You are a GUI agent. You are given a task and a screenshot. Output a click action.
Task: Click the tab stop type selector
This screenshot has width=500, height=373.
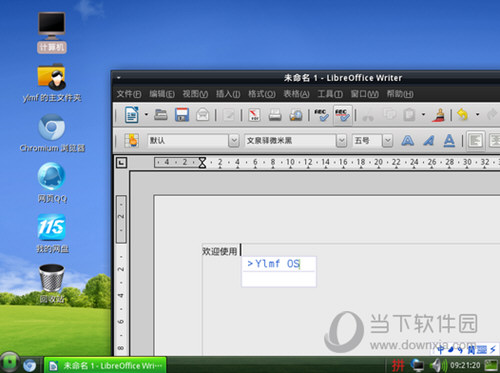pos(121,163)
